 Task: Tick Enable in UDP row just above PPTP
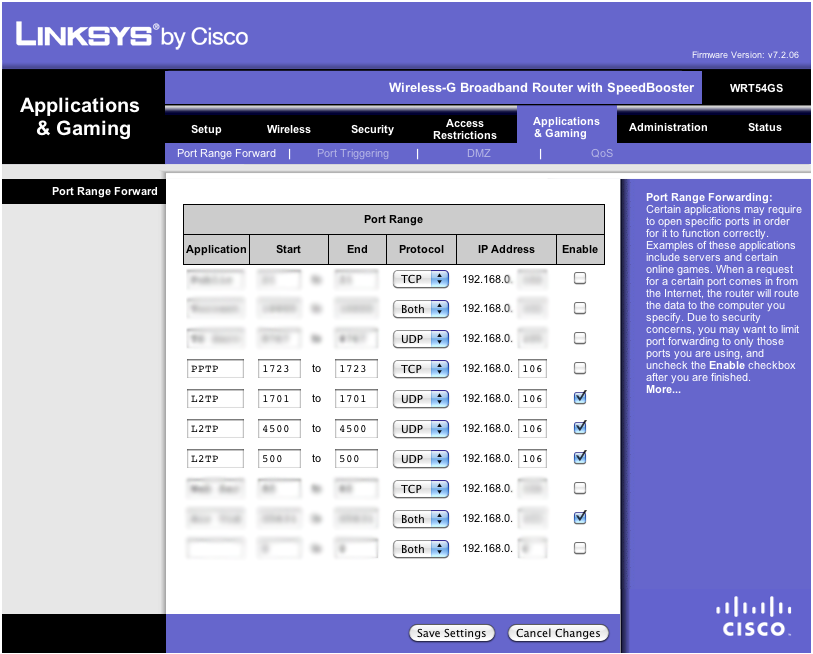[580, 338]
